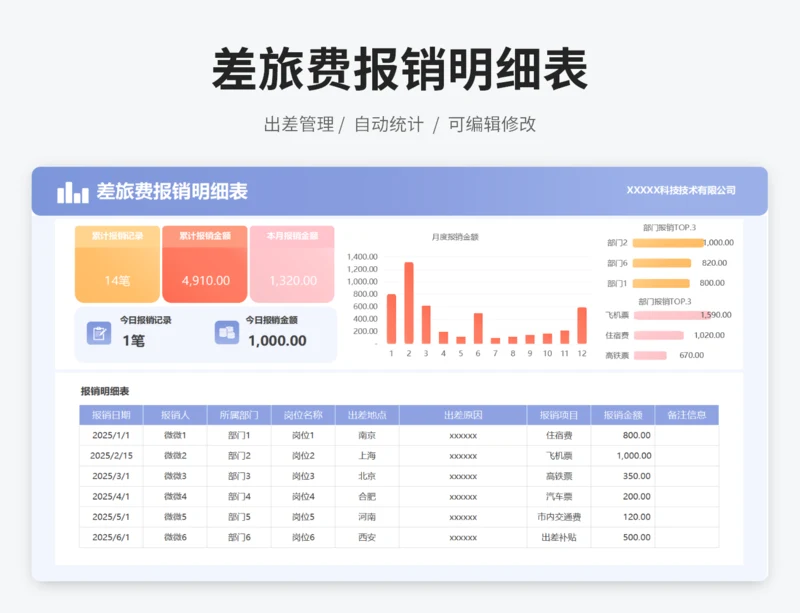Click the 西安 location cell
800x613 pixels.
tap(367, 537)
